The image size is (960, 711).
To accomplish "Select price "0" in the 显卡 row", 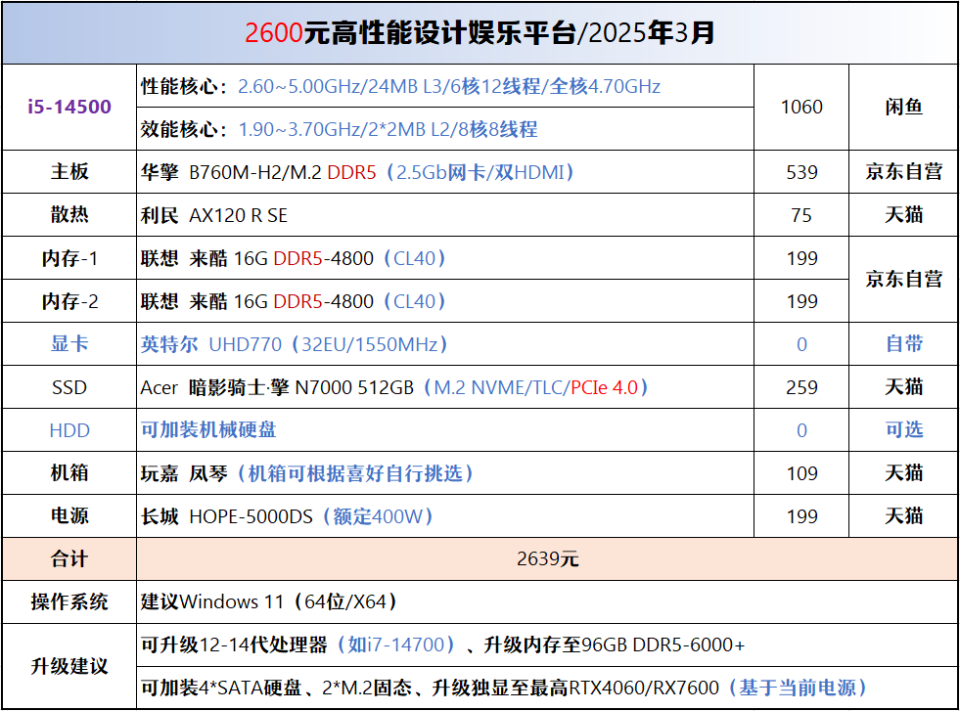I will tap(801, 345).
